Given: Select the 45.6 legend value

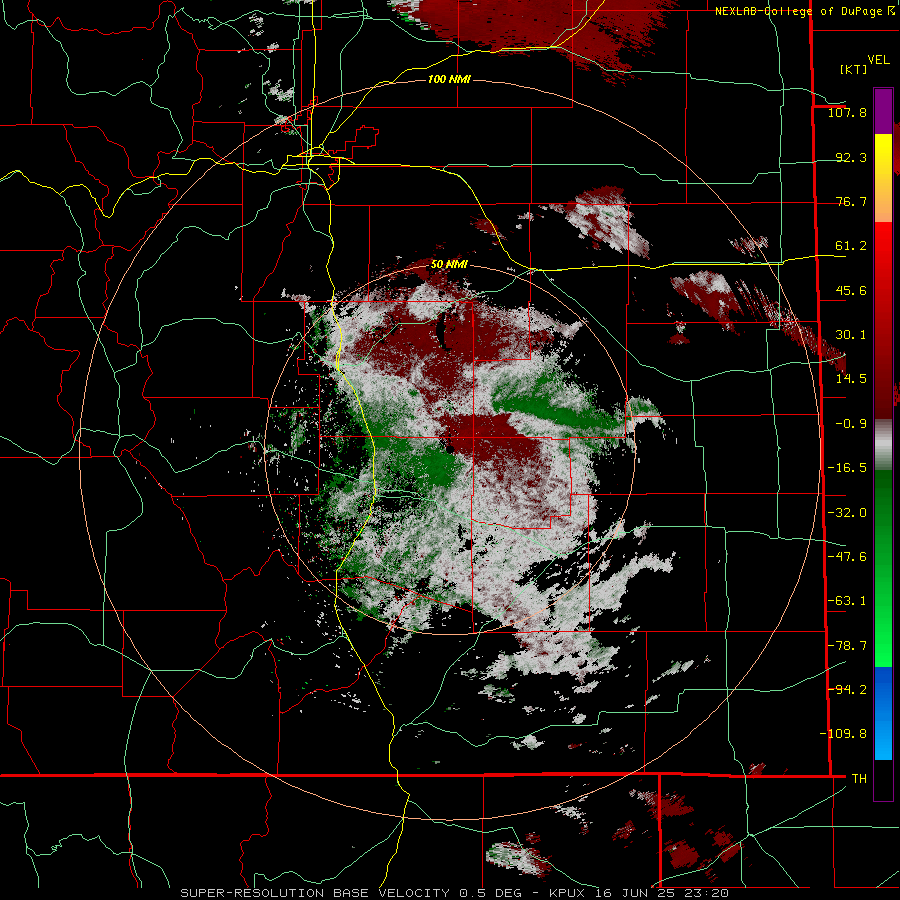Looking at the screenshot, I should (851, 290).
